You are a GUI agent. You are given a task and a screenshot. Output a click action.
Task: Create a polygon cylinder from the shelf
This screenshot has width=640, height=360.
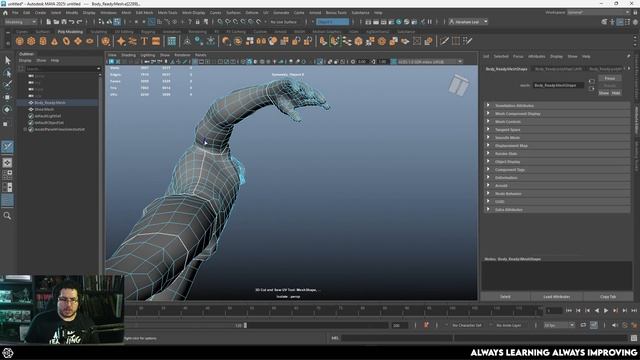coord(43,41)
